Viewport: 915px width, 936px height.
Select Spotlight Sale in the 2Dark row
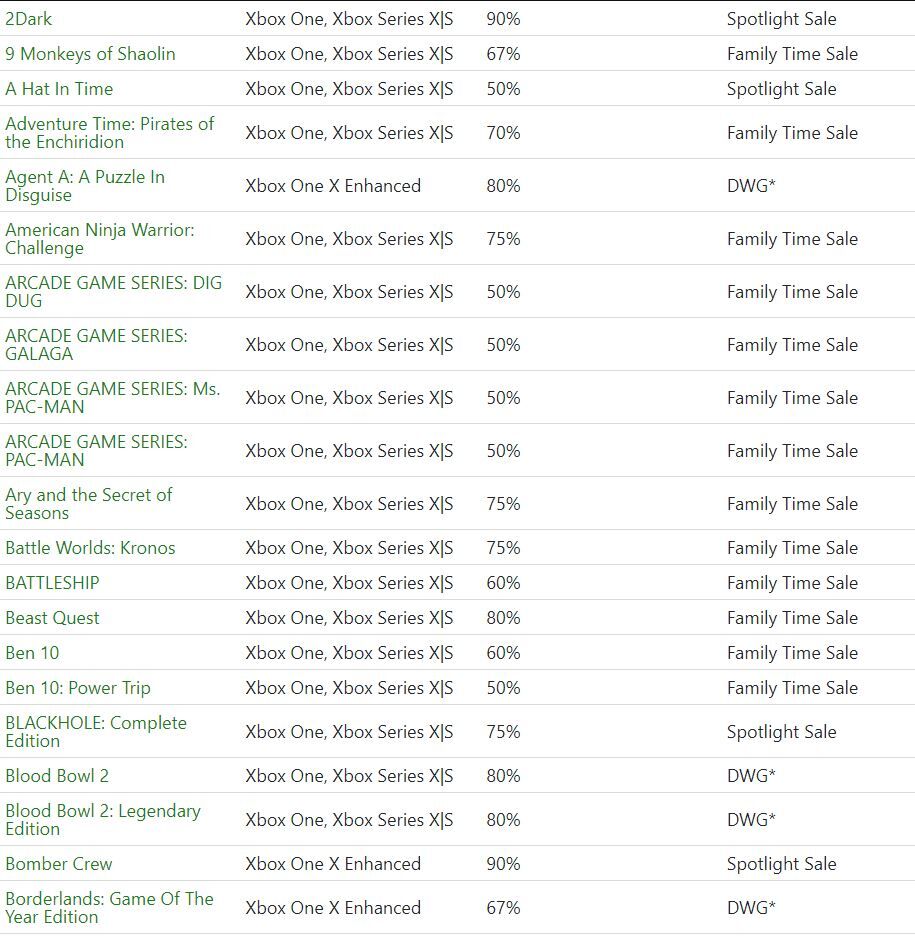[x=781, y=19]
